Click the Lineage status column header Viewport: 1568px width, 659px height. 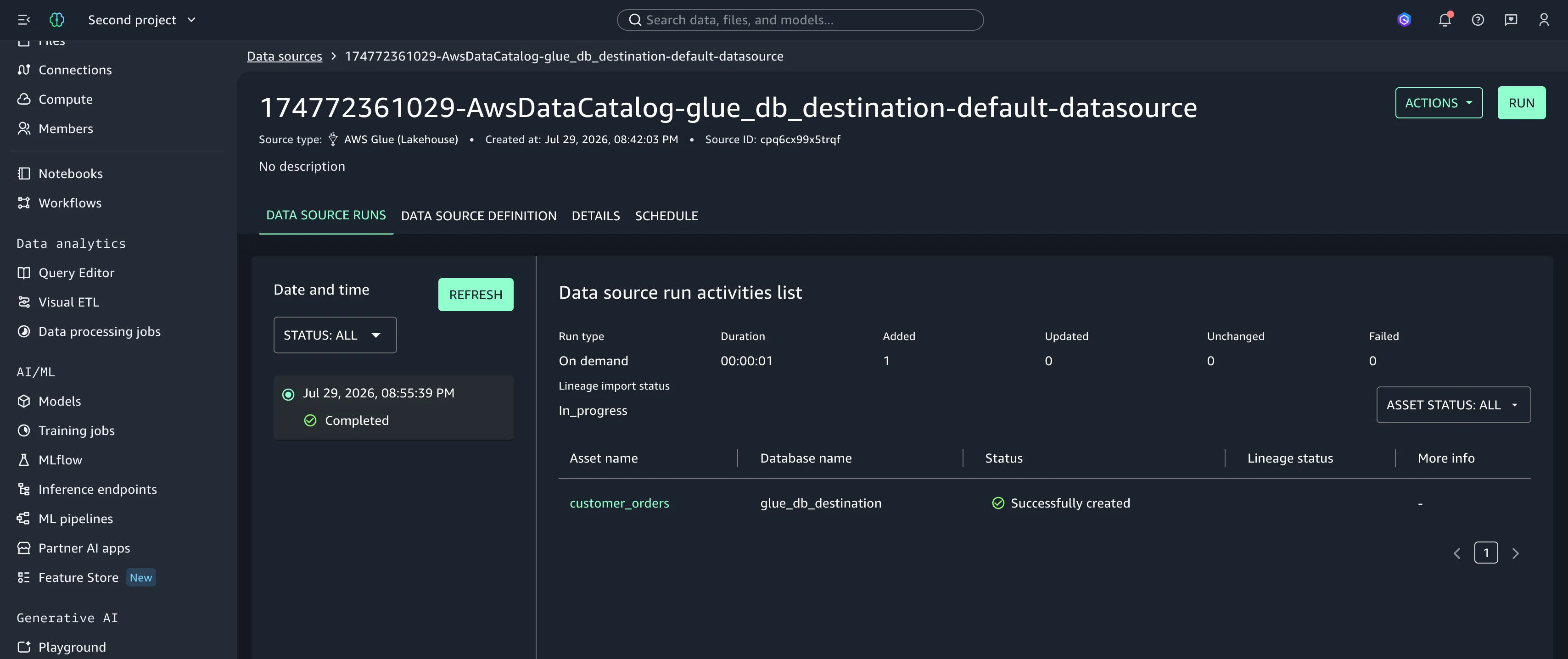[1290, 458]
